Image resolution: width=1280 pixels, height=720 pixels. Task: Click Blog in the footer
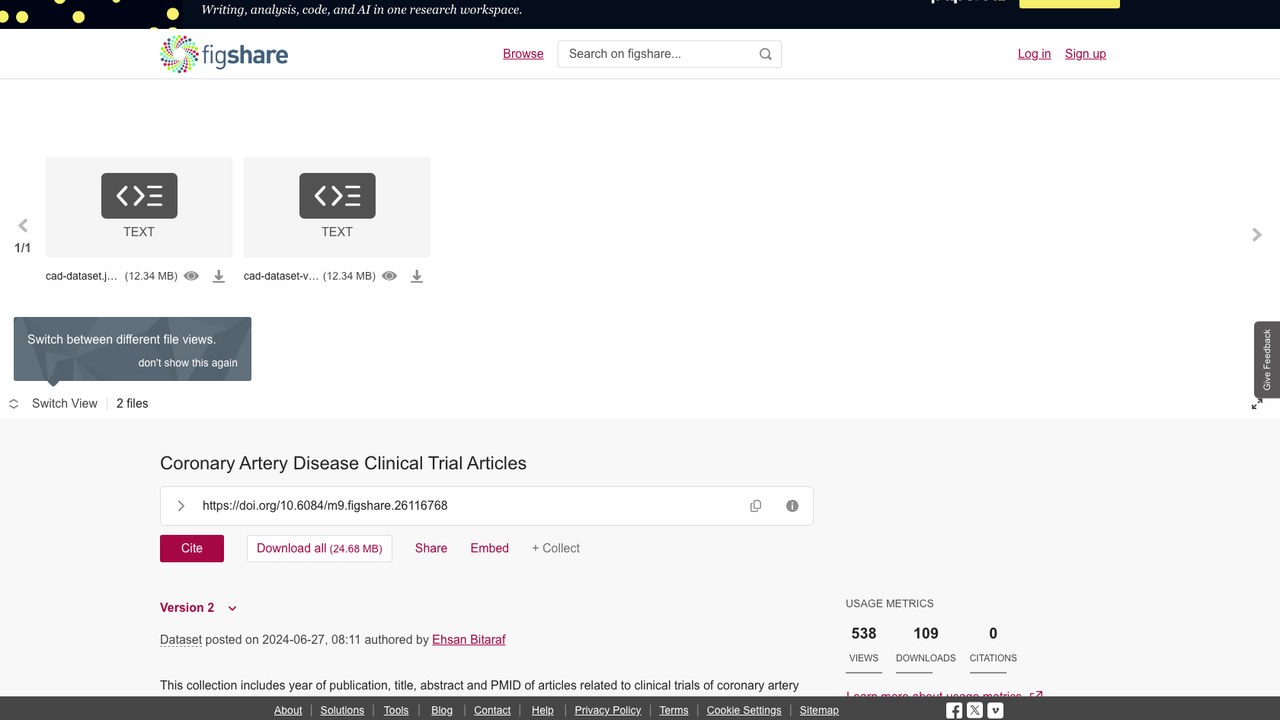pyautogui.click(x=442, y=710)
